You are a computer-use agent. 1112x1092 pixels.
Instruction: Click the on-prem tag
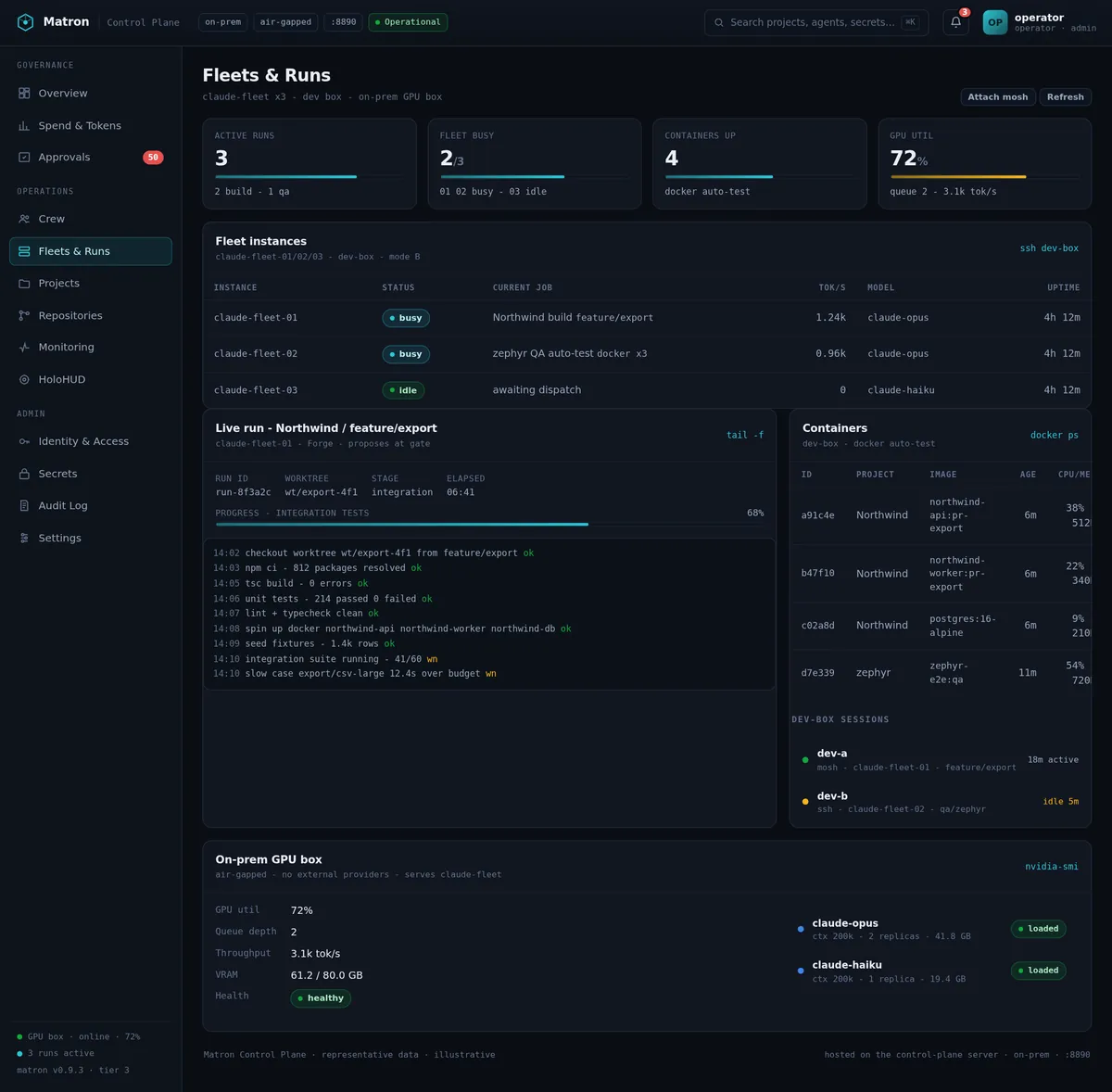pos(223,22)
